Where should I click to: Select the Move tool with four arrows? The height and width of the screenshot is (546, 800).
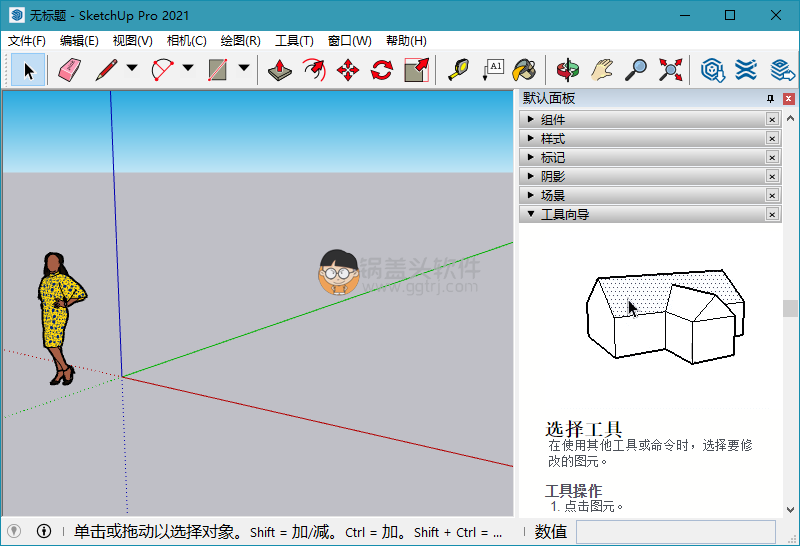point(348,70)
